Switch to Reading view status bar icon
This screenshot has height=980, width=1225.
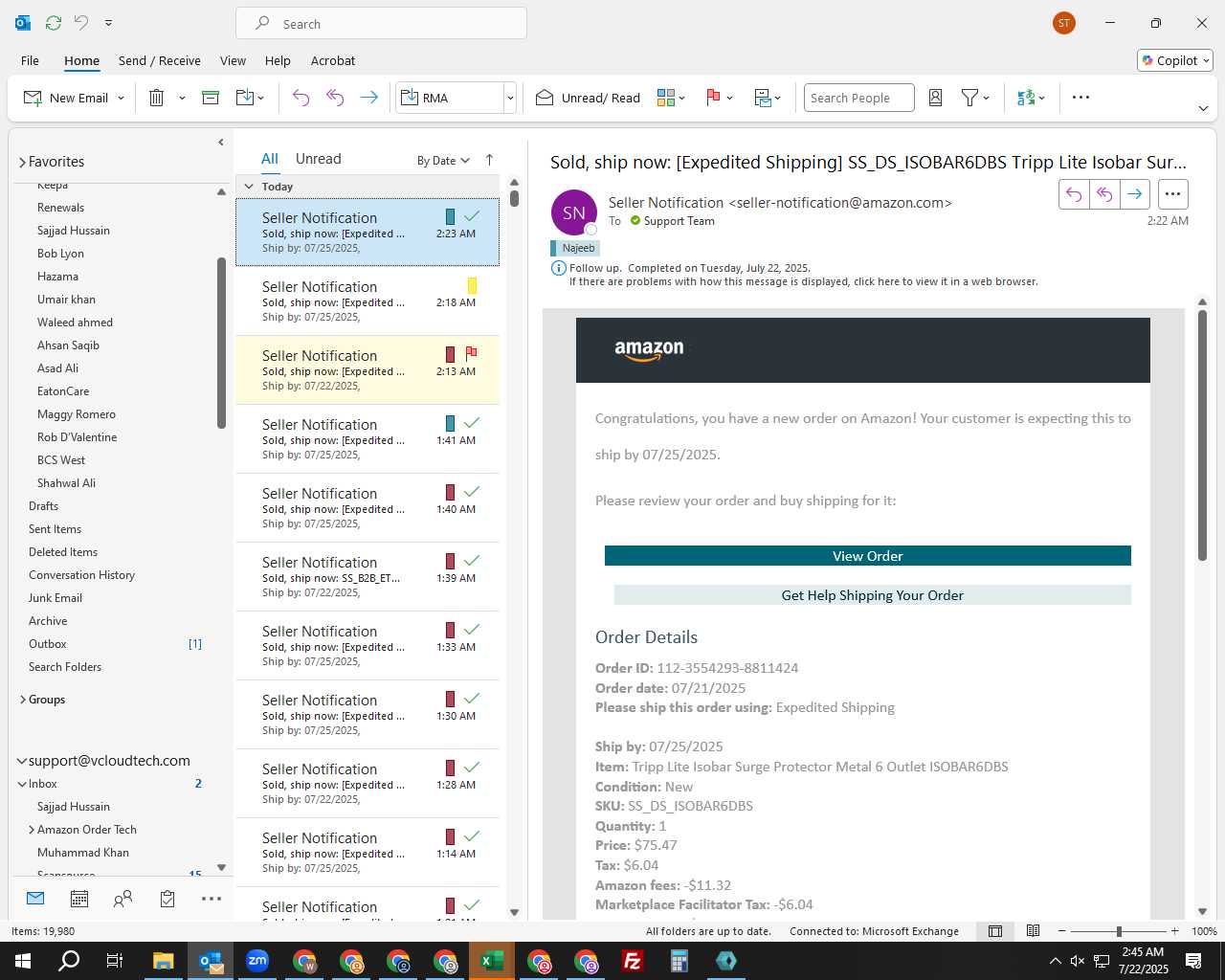click(1034, 931)
